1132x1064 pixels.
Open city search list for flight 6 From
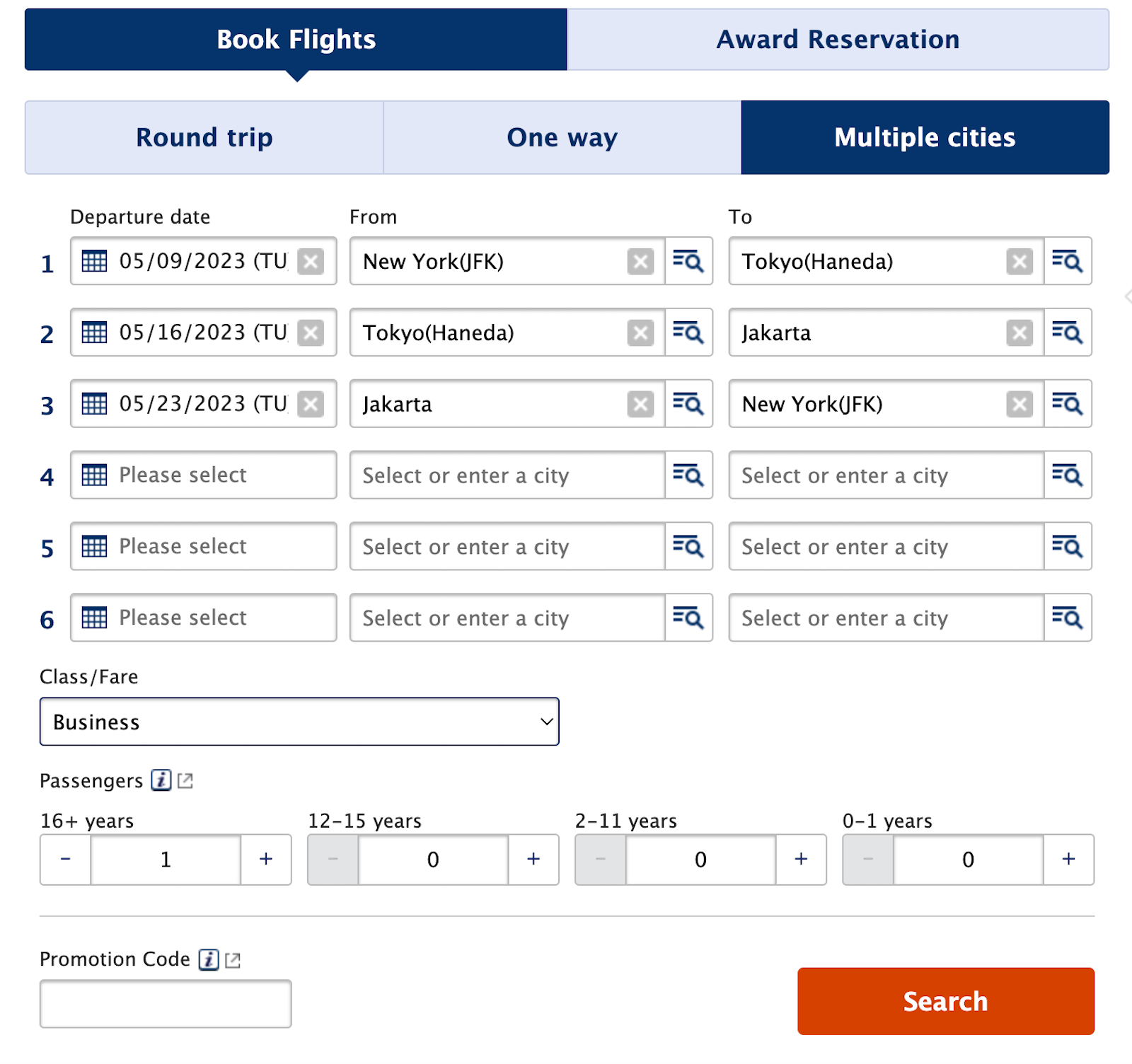point(688,618)
